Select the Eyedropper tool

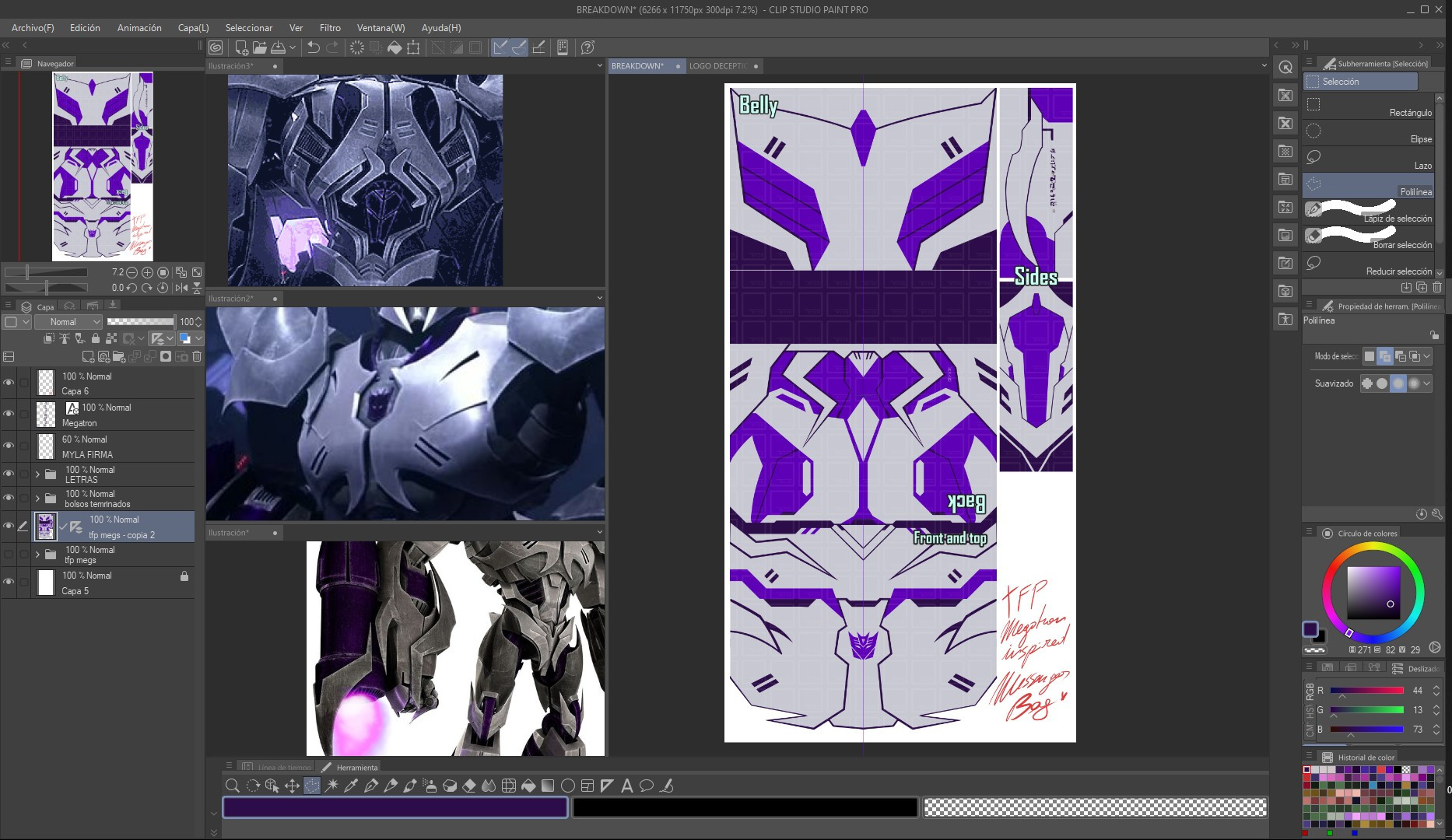351,786
